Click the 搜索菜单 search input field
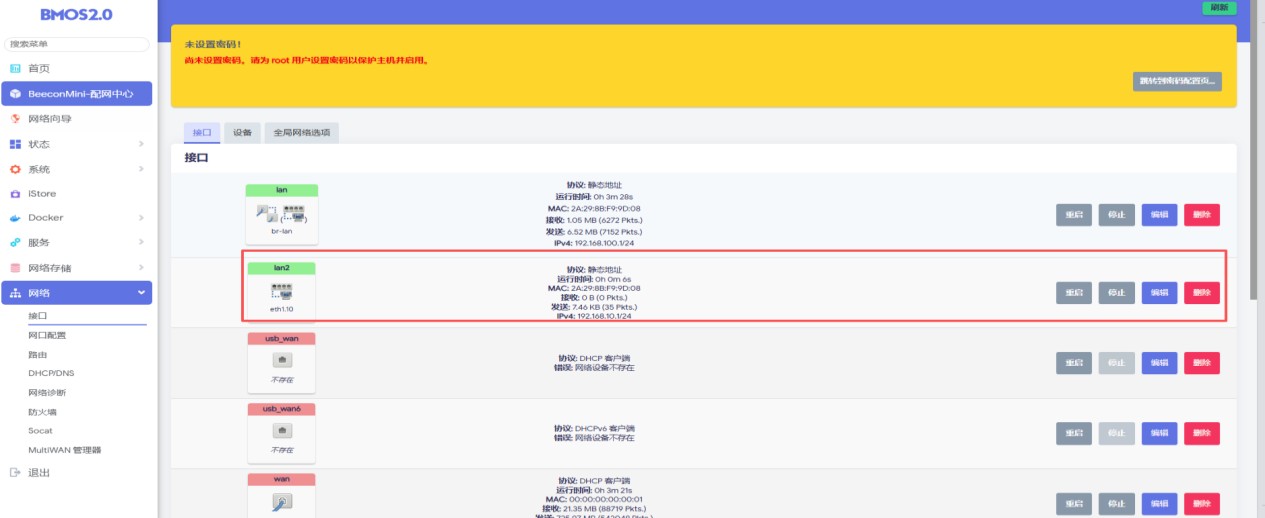1265x518 pixels. click(x=77, y=44)
